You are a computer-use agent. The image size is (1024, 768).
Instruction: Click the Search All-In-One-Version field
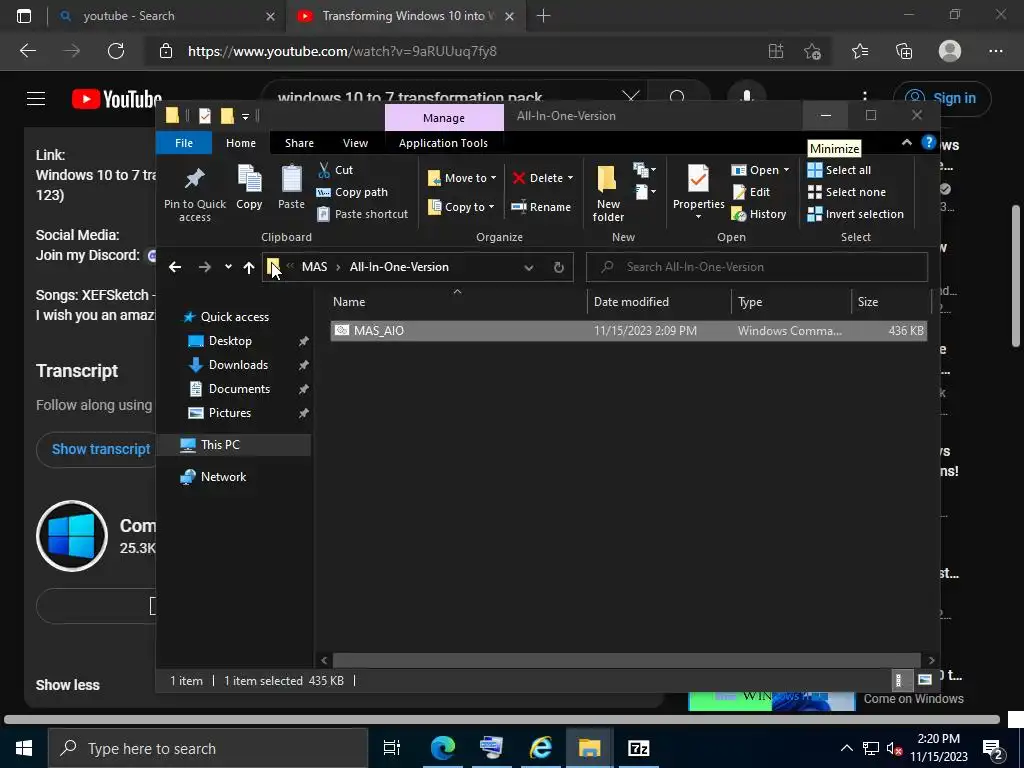point(756,267)
